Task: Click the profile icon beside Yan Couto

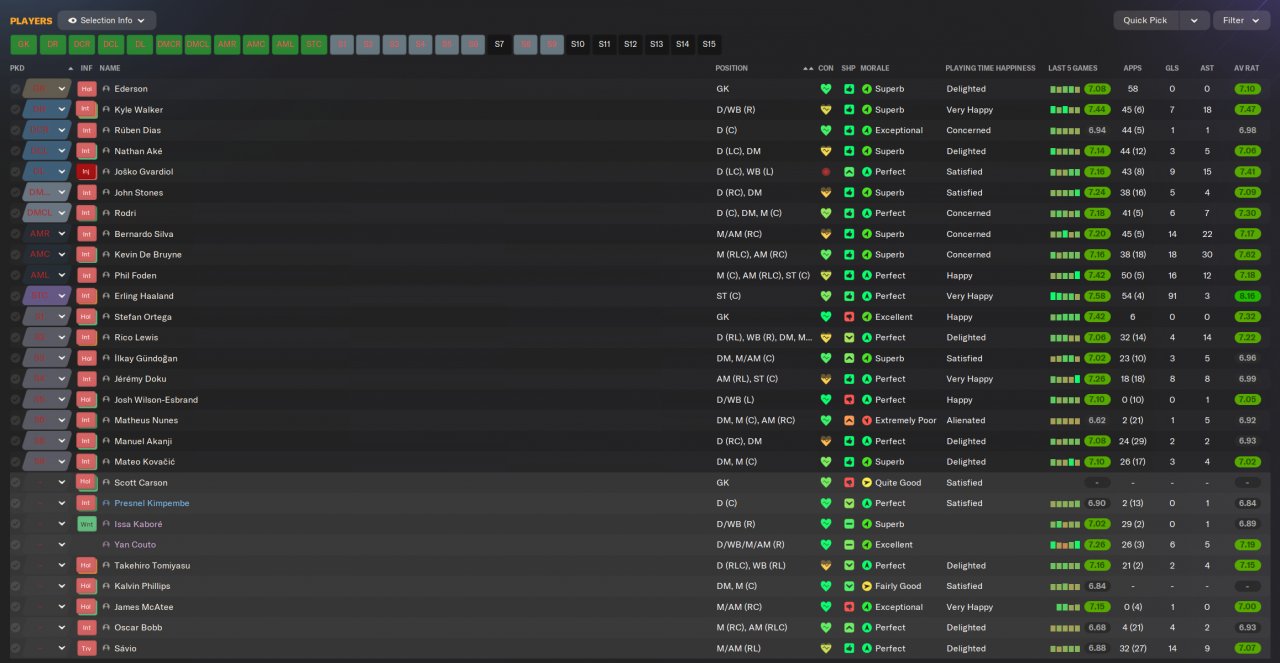Action: tap(106, 545)
